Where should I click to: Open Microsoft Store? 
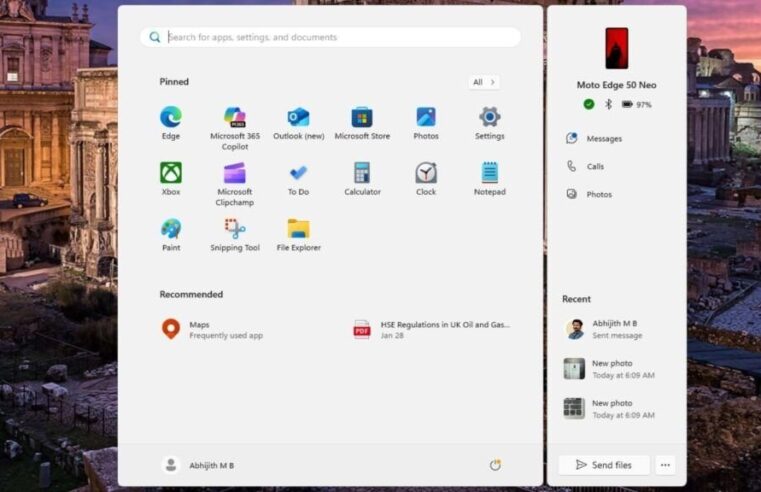[x=362, y=123]
